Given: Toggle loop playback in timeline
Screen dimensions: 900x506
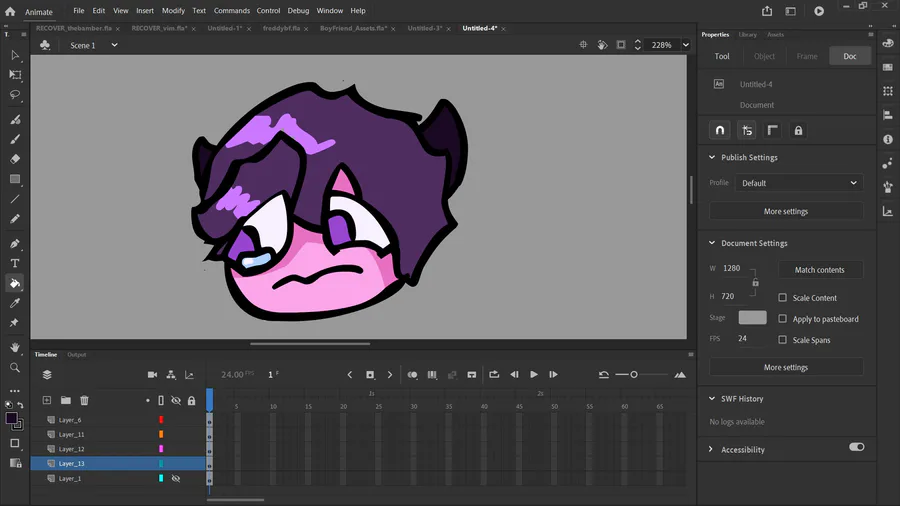Looking at the screenshot, I should coord(494,375).
